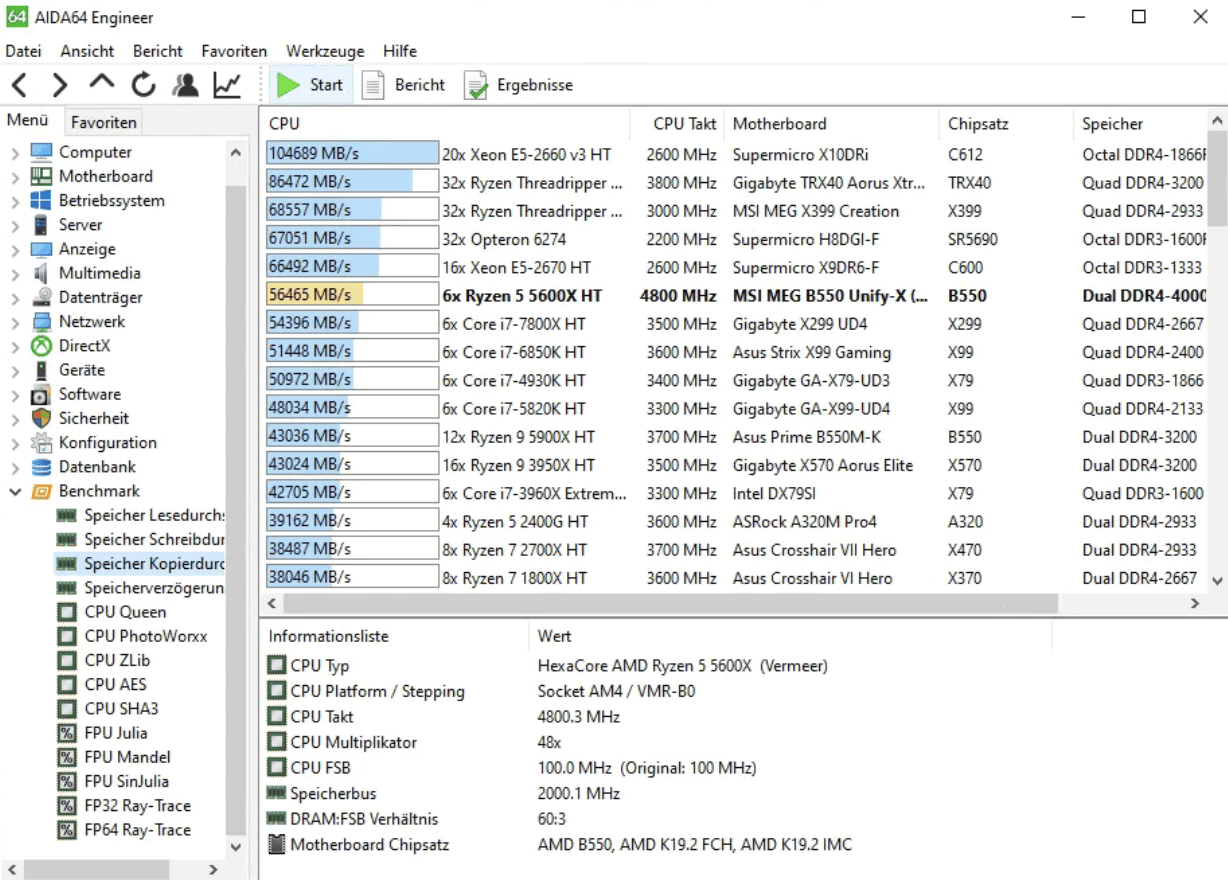Sort by the Chipsatz column header
1228x880 pixels.
[x=1006, y=124]
